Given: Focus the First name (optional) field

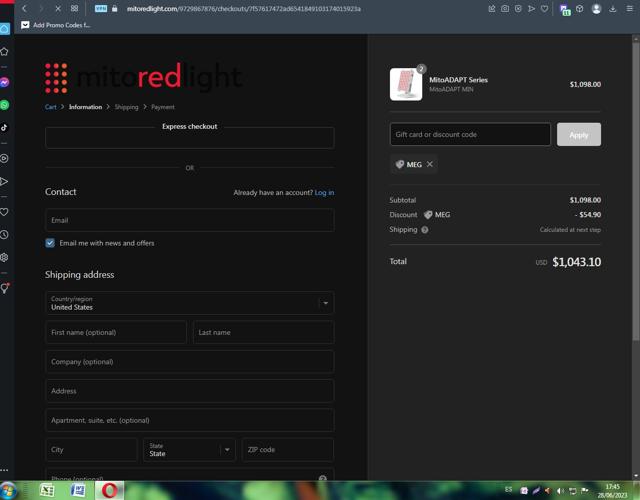Looking at the screenshot, I should tap(116, 332).
